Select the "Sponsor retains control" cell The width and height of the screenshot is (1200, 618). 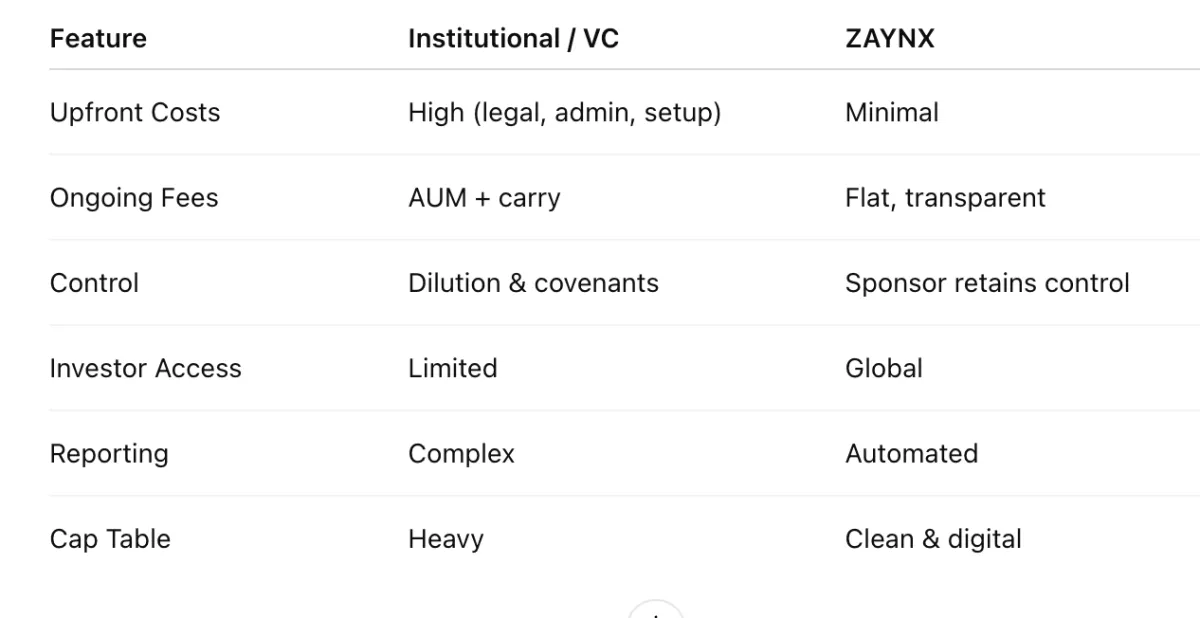pyautogui.click(x=987, y=283)
